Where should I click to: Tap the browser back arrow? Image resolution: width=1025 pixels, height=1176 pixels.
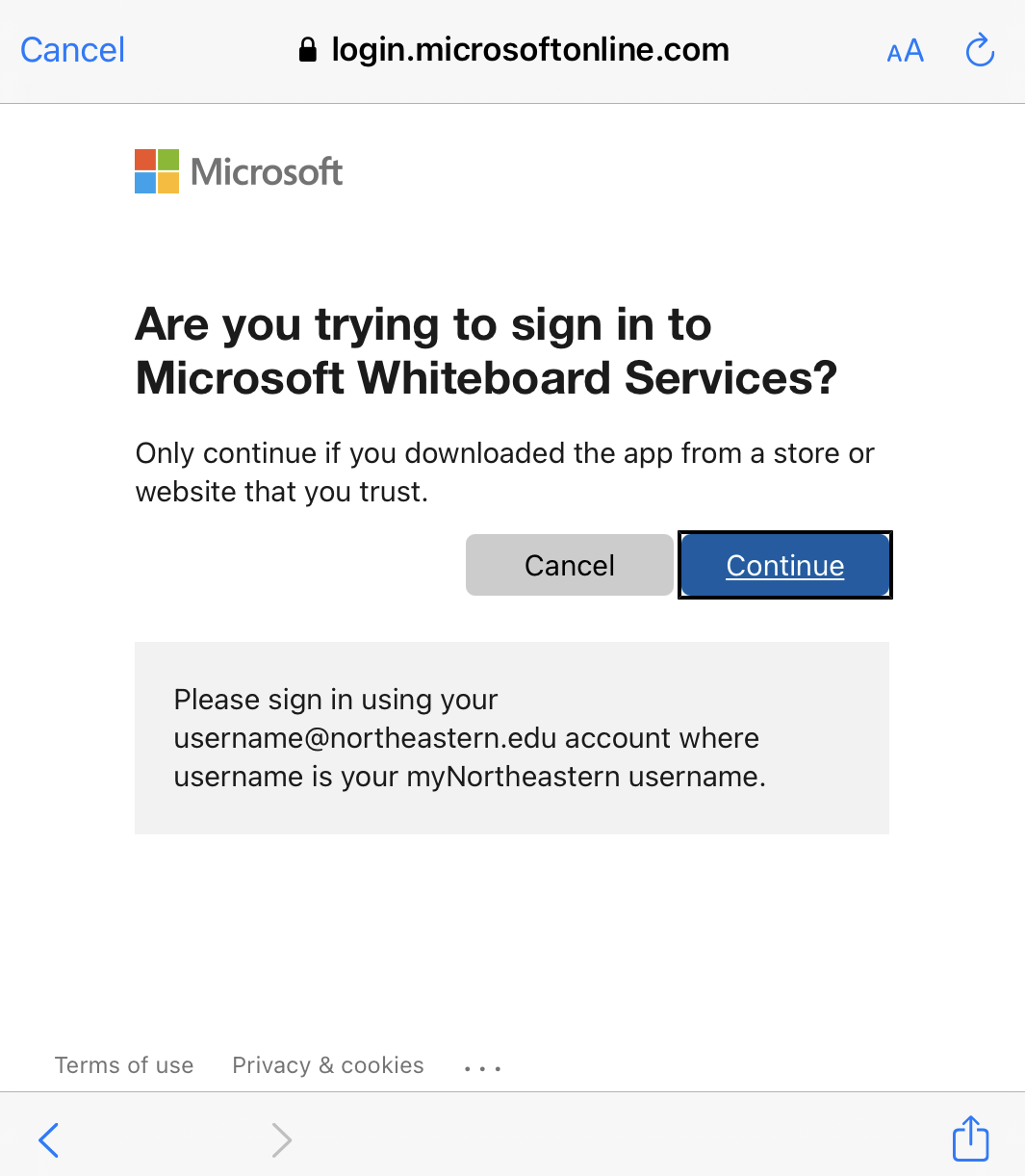coord(49,1140)
